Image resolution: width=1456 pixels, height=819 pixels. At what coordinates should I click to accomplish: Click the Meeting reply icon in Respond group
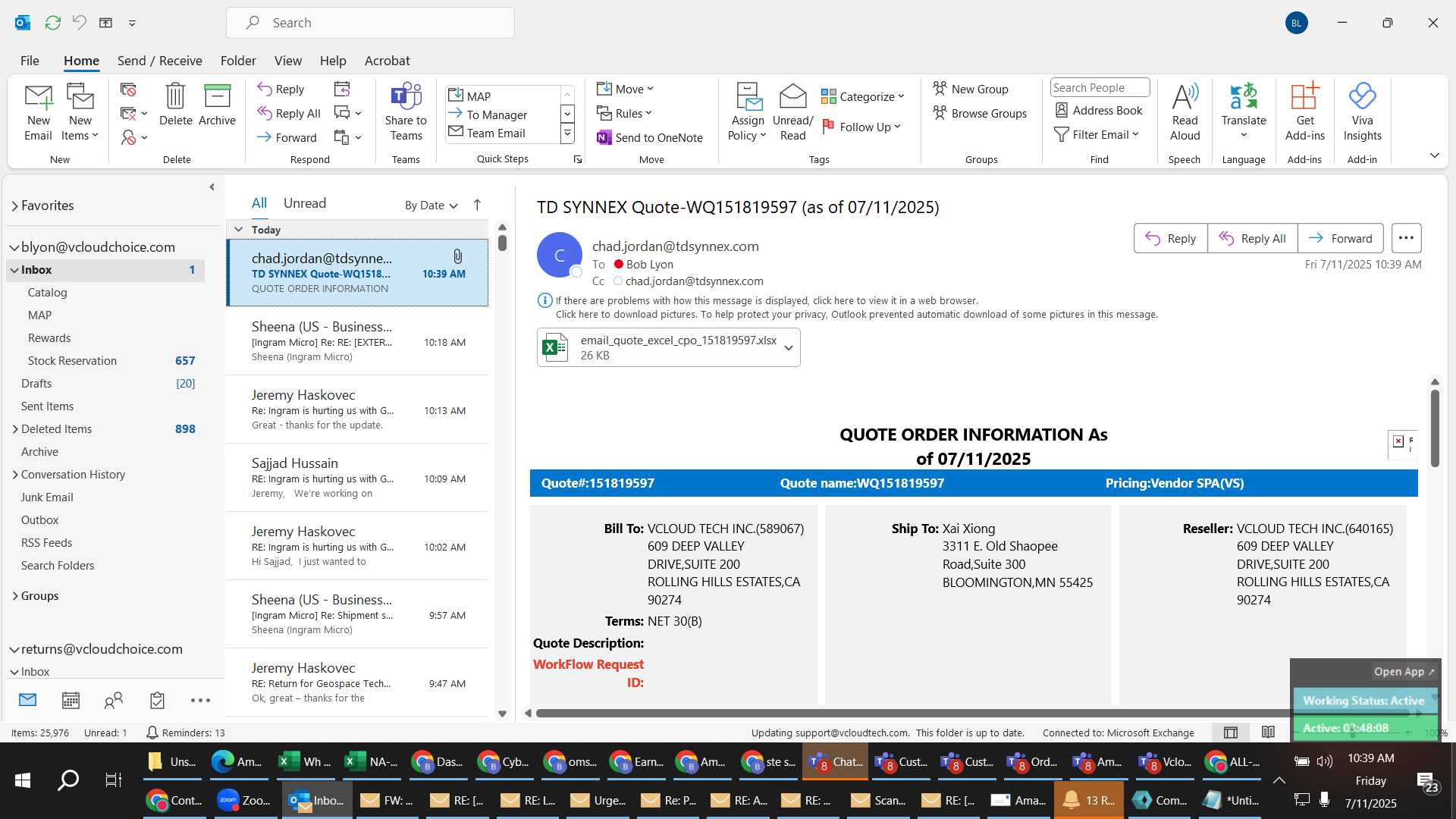click(x=342, y=89)
